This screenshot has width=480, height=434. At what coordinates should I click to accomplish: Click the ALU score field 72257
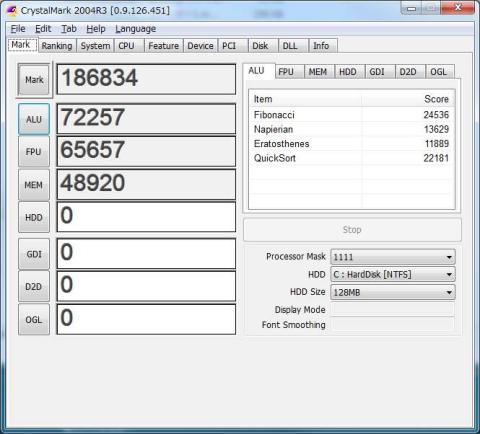coord(146,119)
